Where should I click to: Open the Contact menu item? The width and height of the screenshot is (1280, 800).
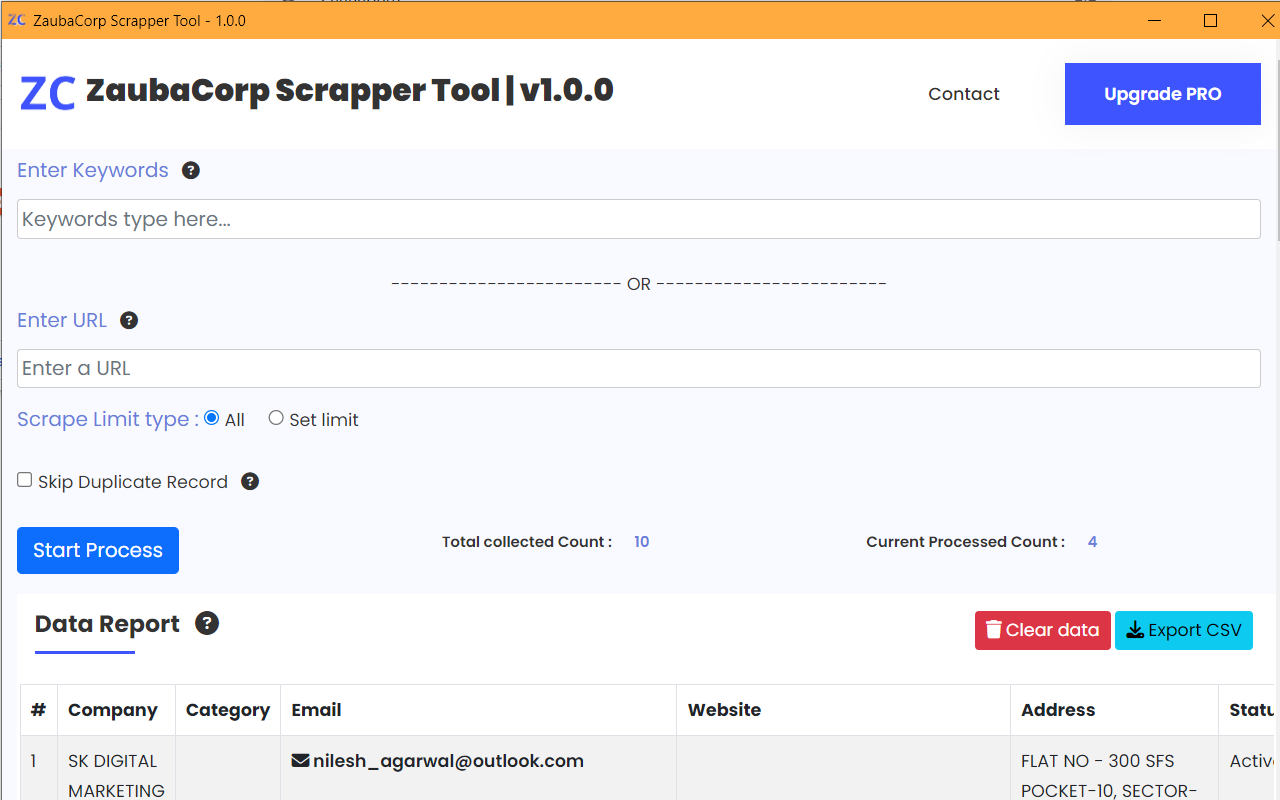[963, 93]
